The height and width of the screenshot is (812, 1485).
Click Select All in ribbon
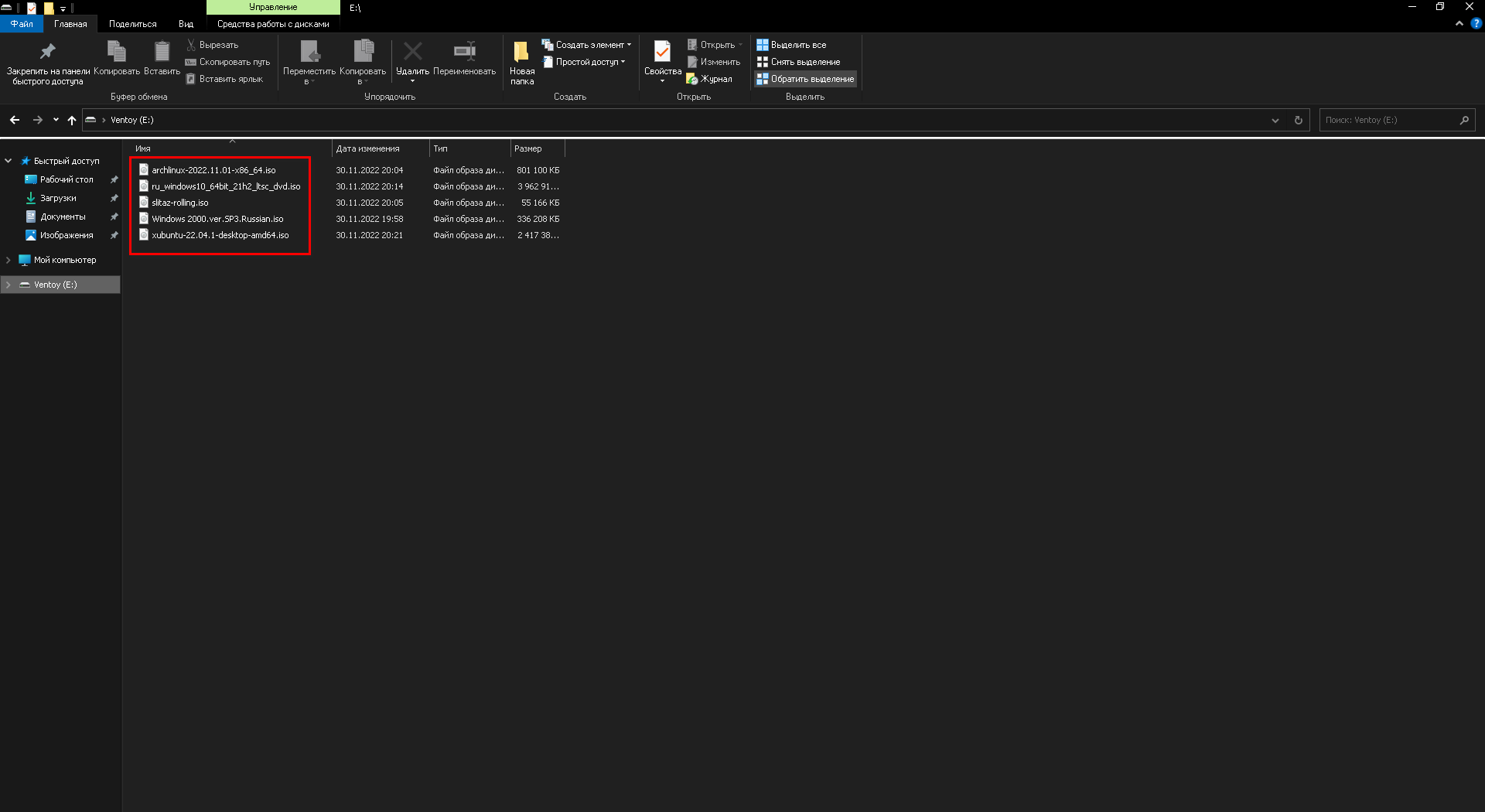click(x=791, y=45)
